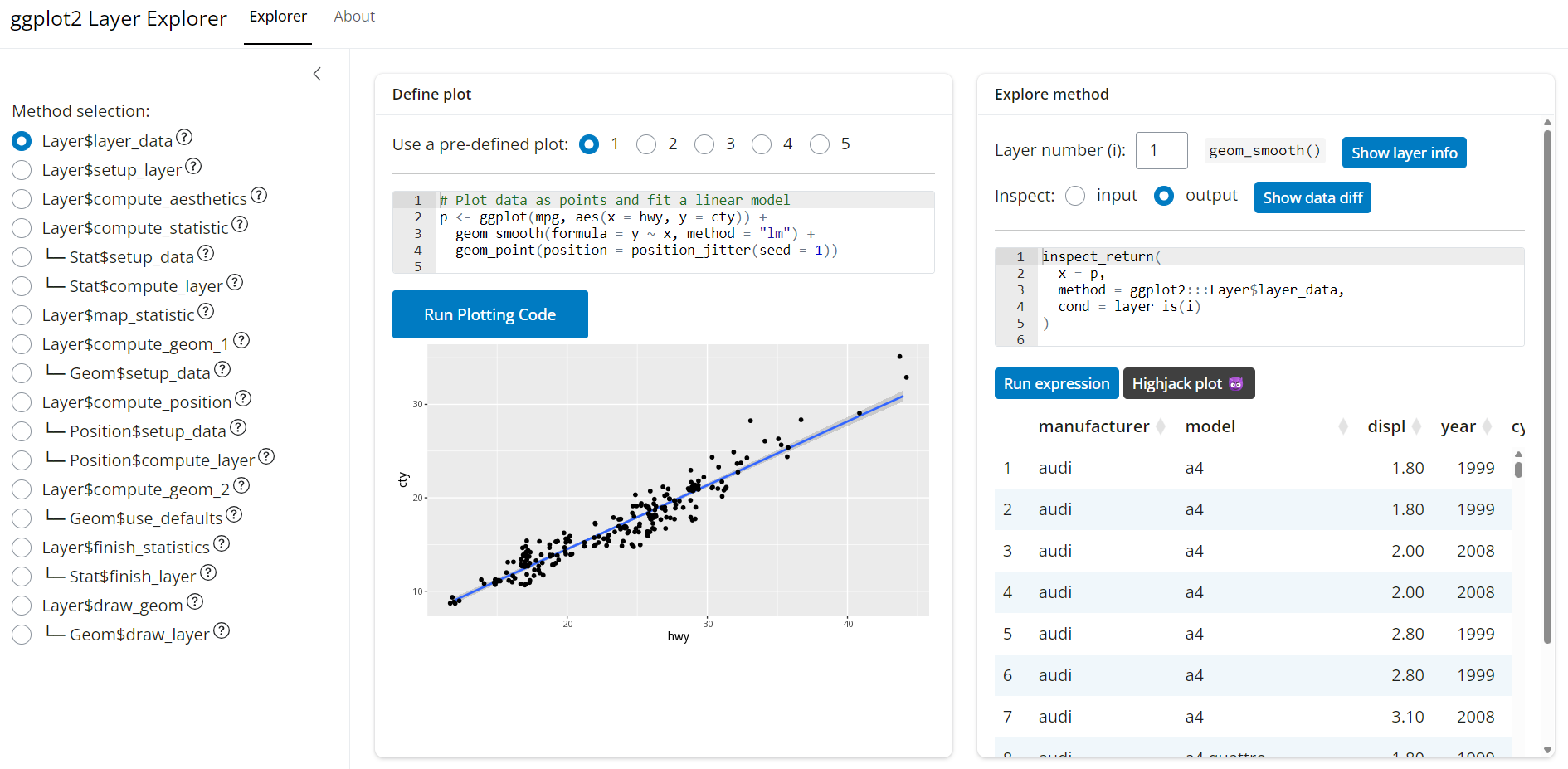Image resolution: width=1568 pixels, height=769 pixels.
Task: Edit the layer number field
Action: (x=1161, y=150)
